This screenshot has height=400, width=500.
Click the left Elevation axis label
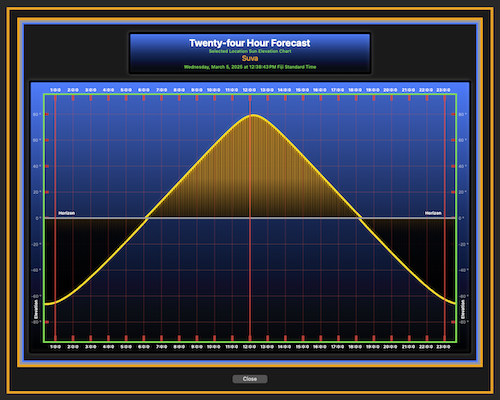click(x=36, y=310)
